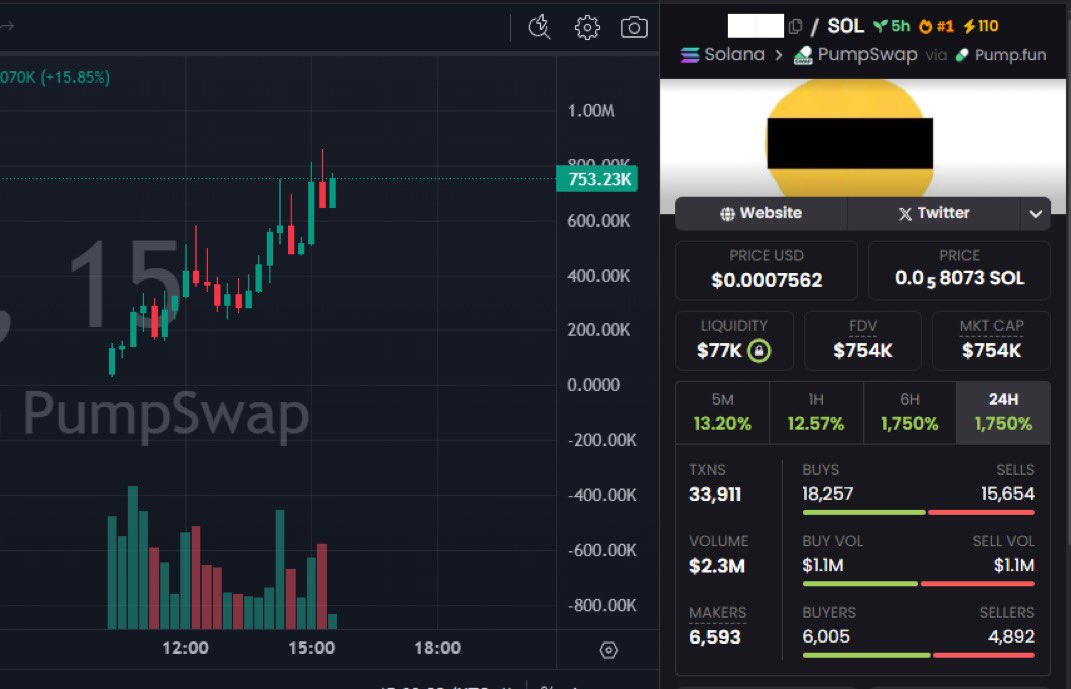Screen dimensions: 1071x689
Task: Click the 1.00M price axis label
Action: click(x=591, y=111)
